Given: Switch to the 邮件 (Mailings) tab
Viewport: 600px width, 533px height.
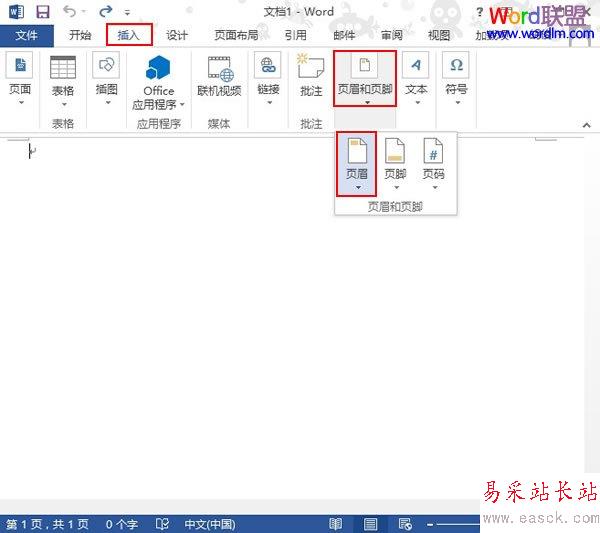Looking at the screenshot, I should (344, 35).
